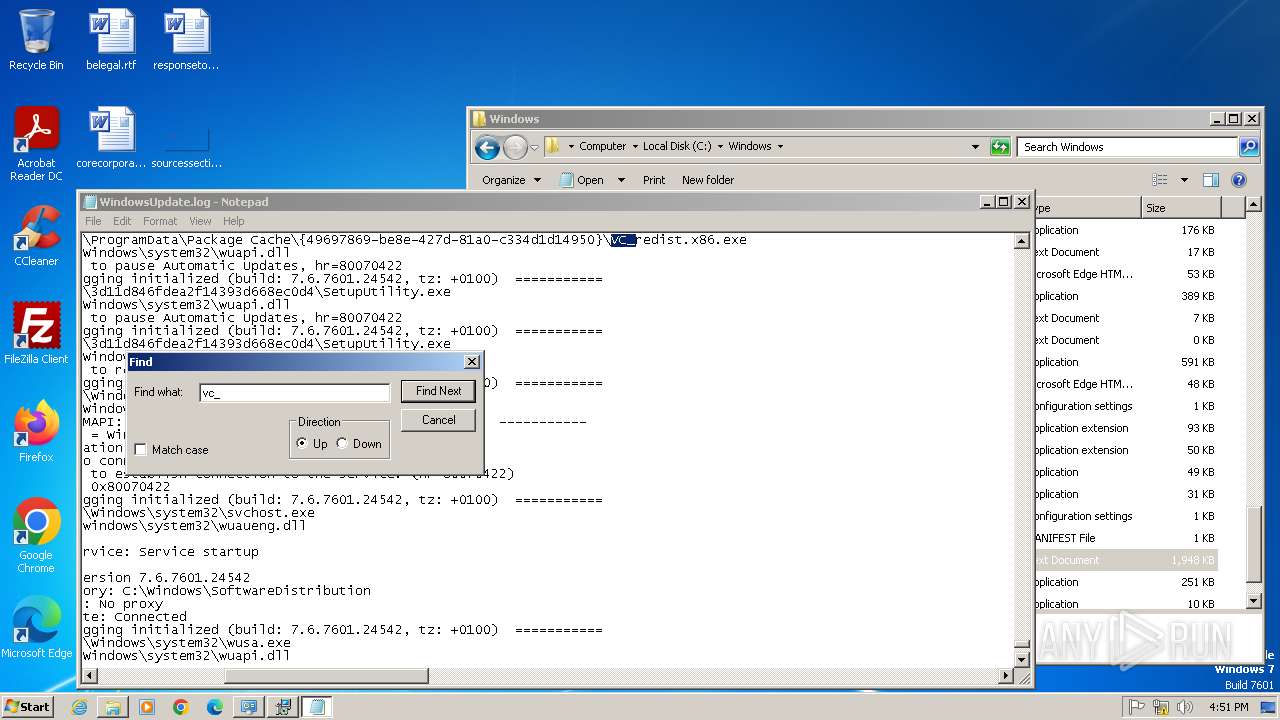1280x720 pixels.
Task: Open Google Chrome desktop shortcut
Action: (x=36, y=535)
